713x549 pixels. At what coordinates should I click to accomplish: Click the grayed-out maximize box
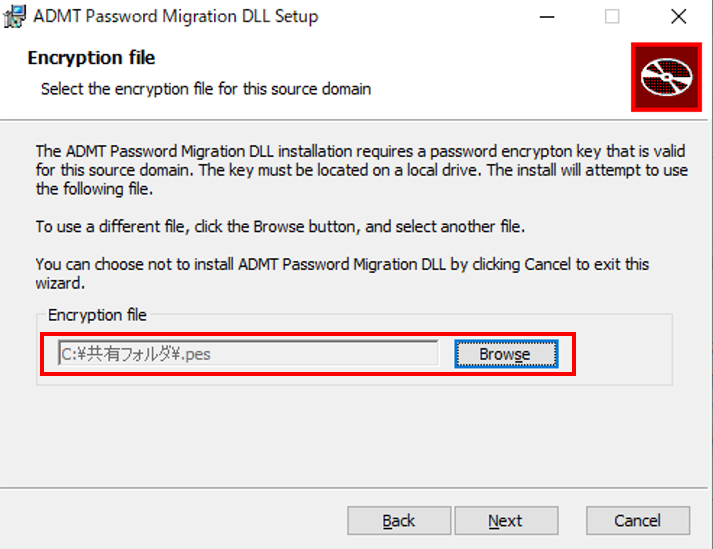click(x=612, y=17)
